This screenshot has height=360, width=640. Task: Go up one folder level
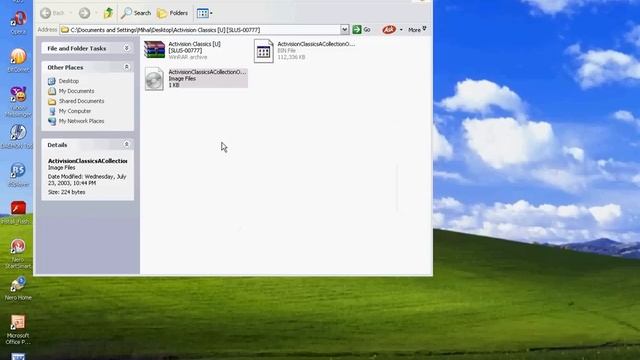(108, 13)
